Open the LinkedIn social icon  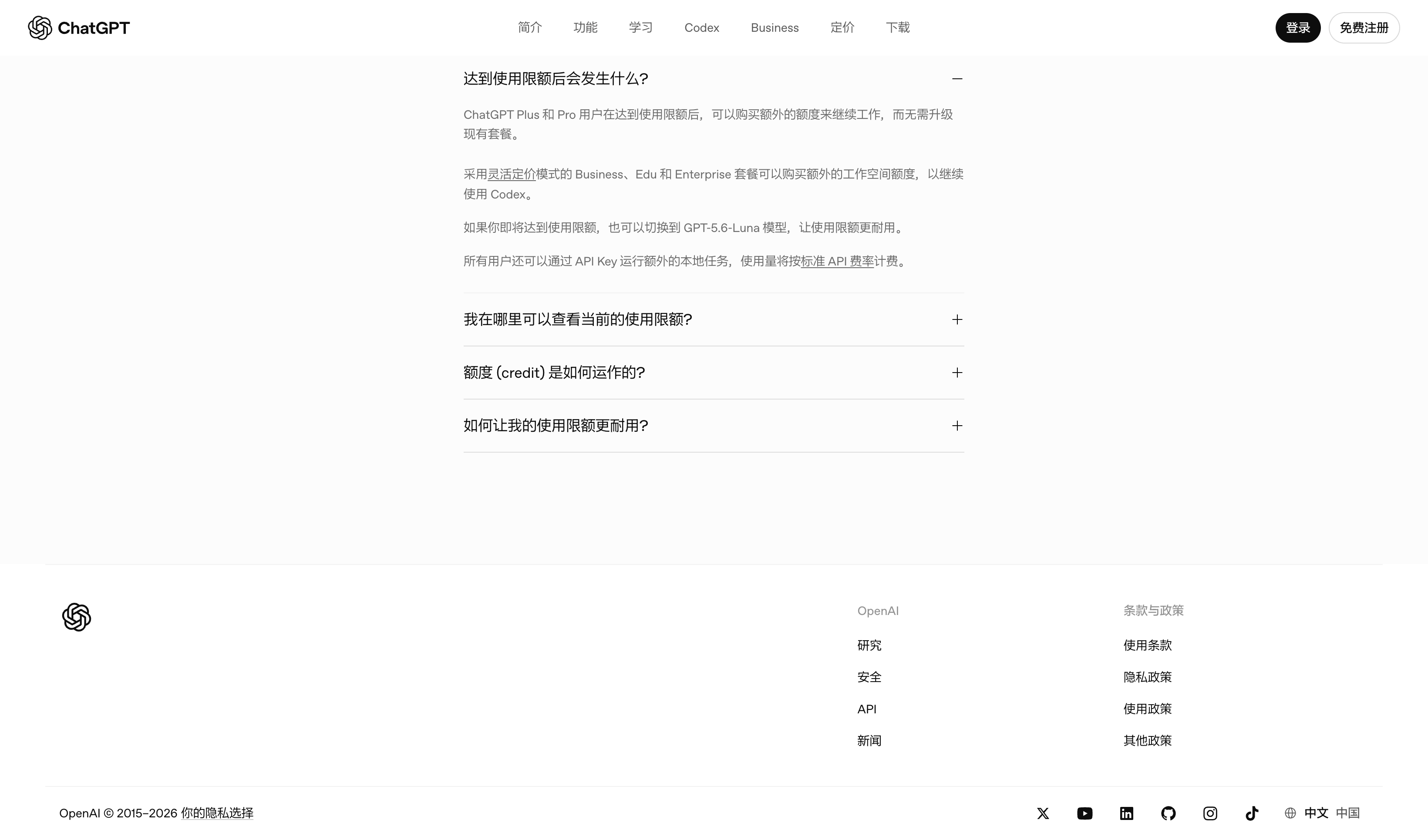point(1127,813)
